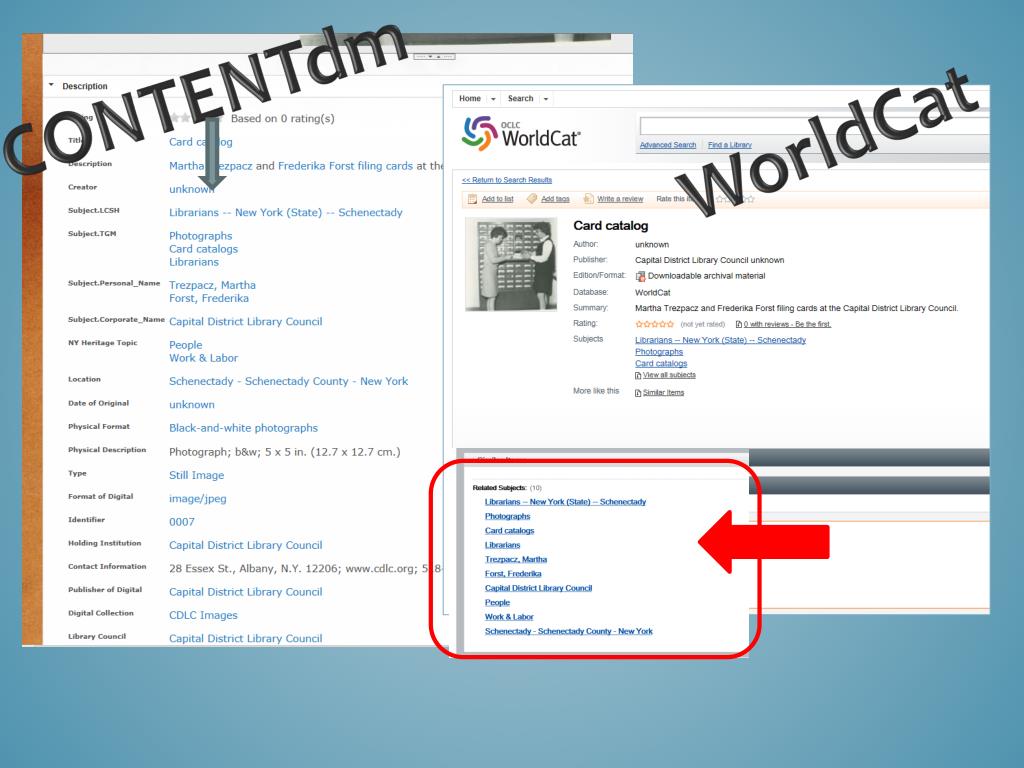The image size is (1024, 768).
Task: Click the image/jpeg format link
Action: pos(197,499)
